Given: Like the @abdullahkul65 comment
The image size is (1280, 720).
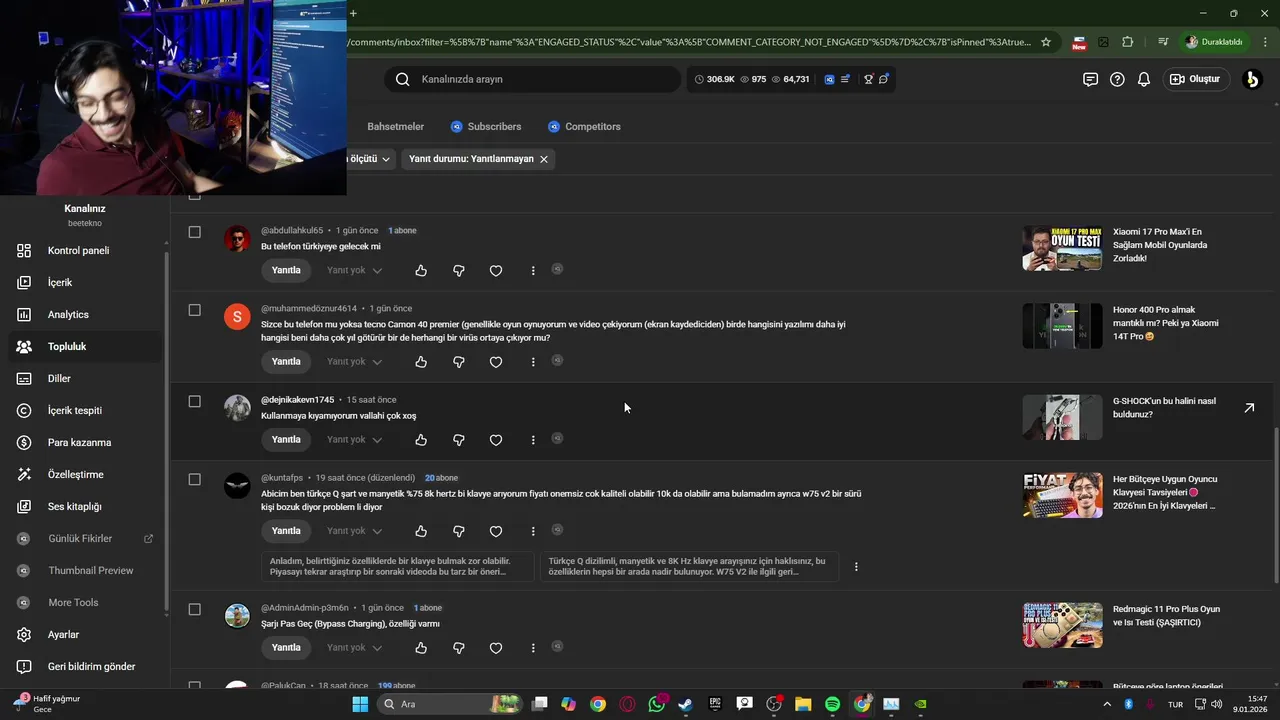Looking at the screenshot, I should [421, 271].
